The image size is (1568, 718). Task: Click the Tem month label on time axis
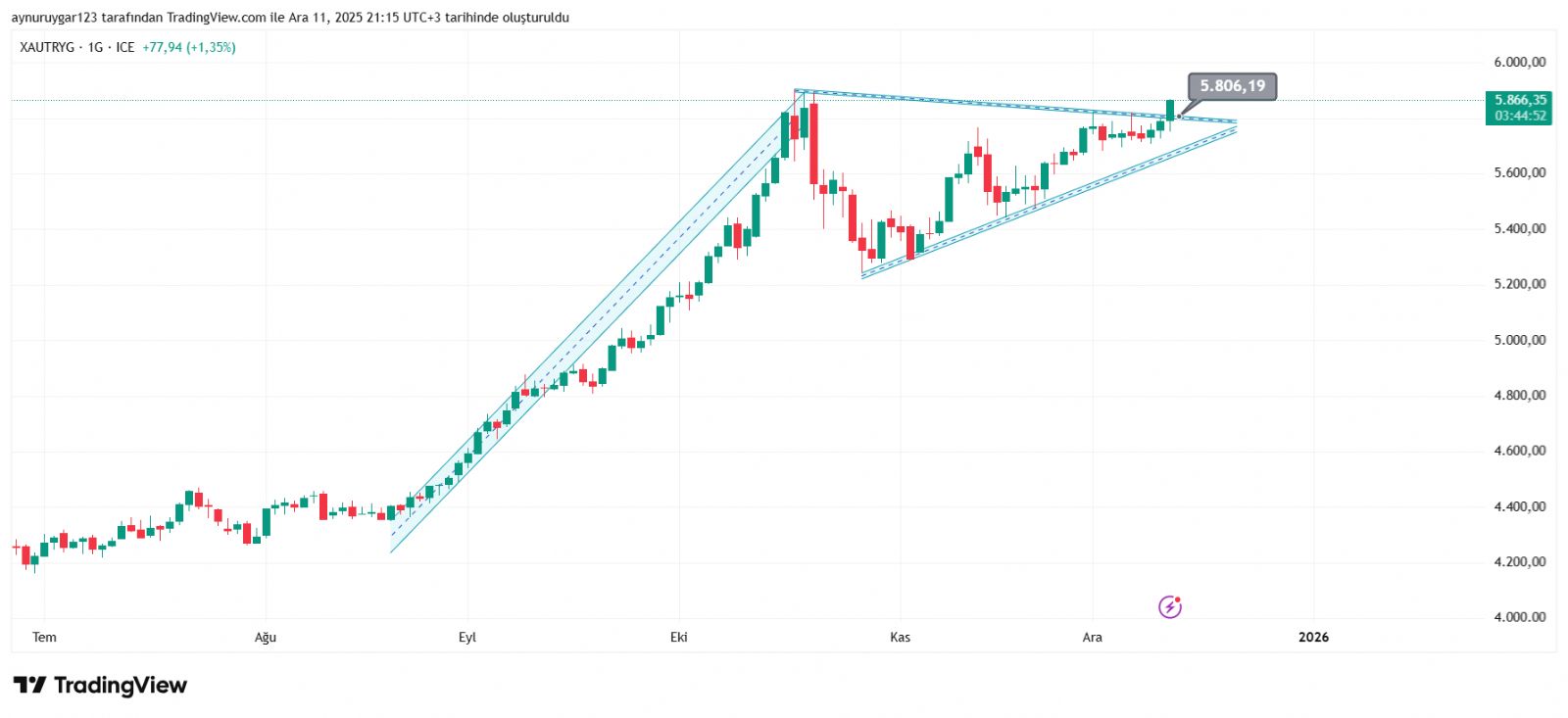[44, 638]
